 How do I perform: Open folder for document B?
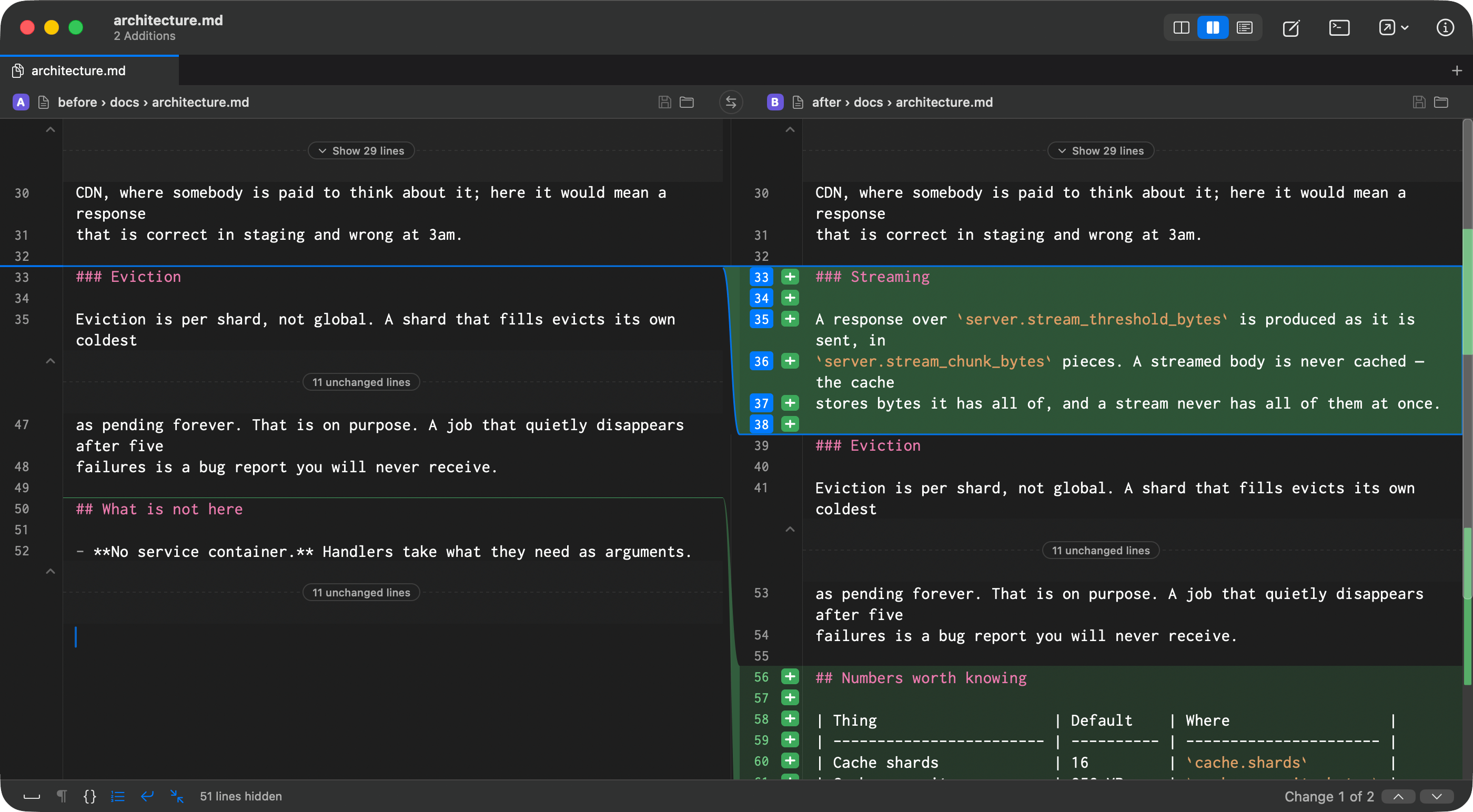[1441, 103]
